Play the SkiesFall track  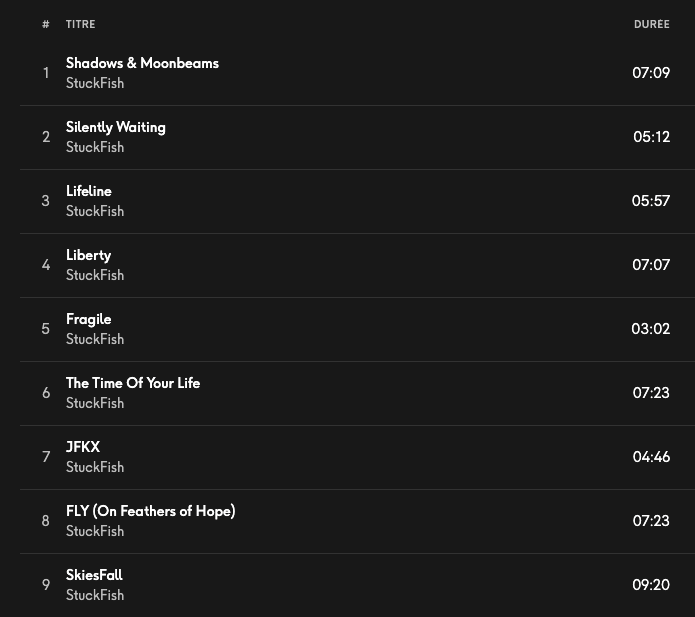(x=94, y=575)
